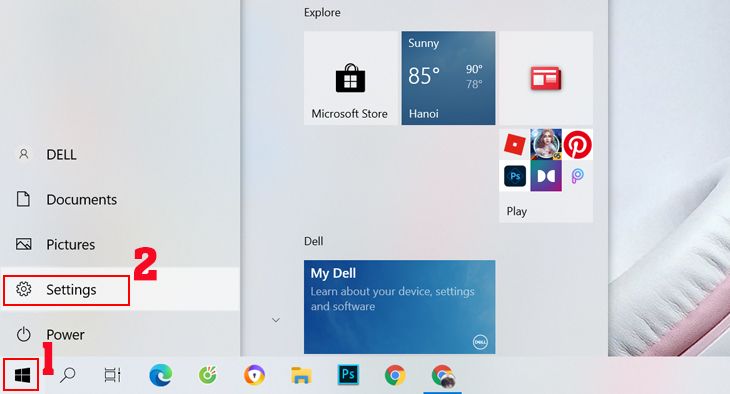The height and width of the screenshot is (394, 730).
Task: Open Photoshop Express tile in Play group
Action: click(514, 176)
